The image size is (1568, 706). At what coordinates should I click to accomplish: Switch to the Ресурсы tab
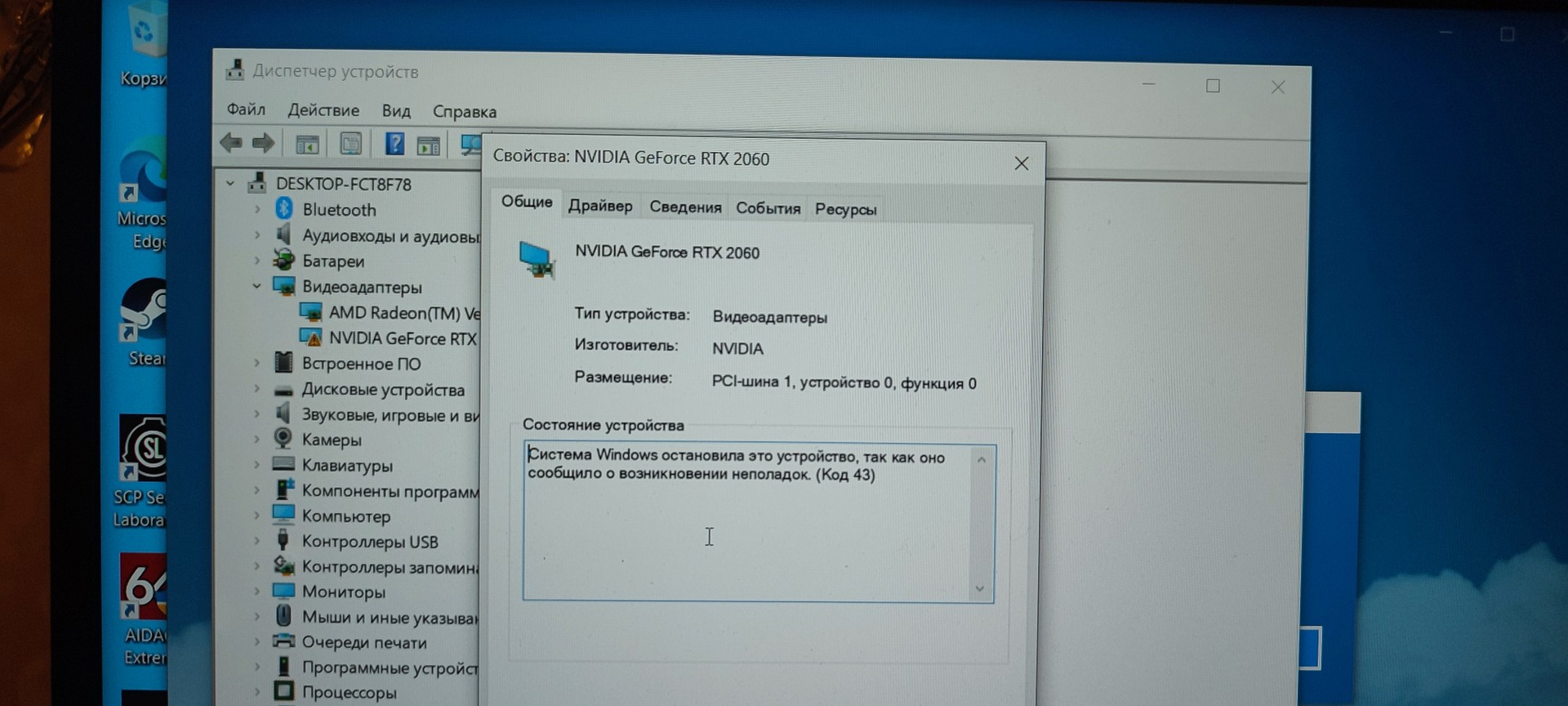845,209
